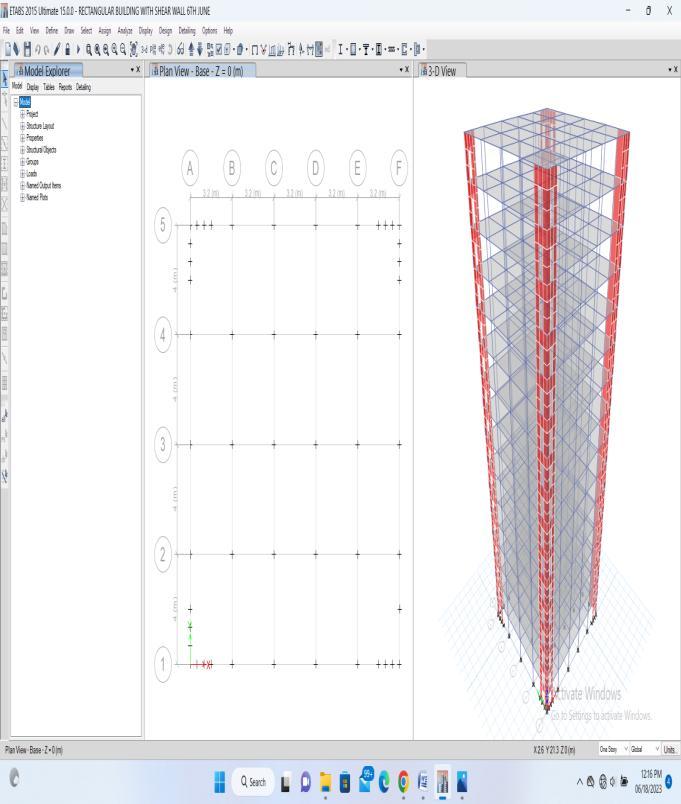The width and height of the screenshot is (681, 804).
Task: Switch to the Plan View Base tab
Action: click(202, 71)
